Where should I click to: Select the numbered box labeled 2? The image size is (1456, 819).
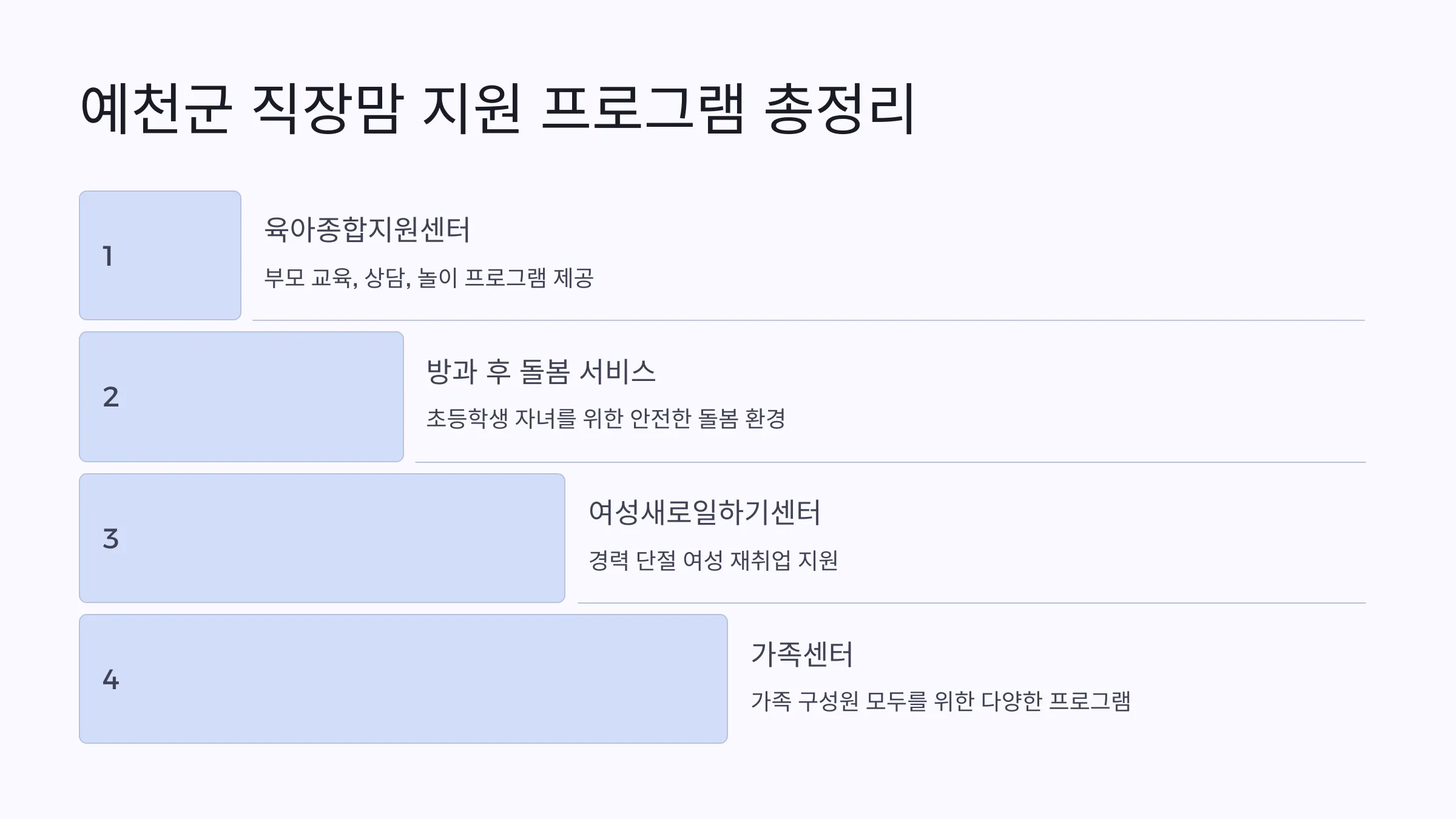(x=241, y=397)
